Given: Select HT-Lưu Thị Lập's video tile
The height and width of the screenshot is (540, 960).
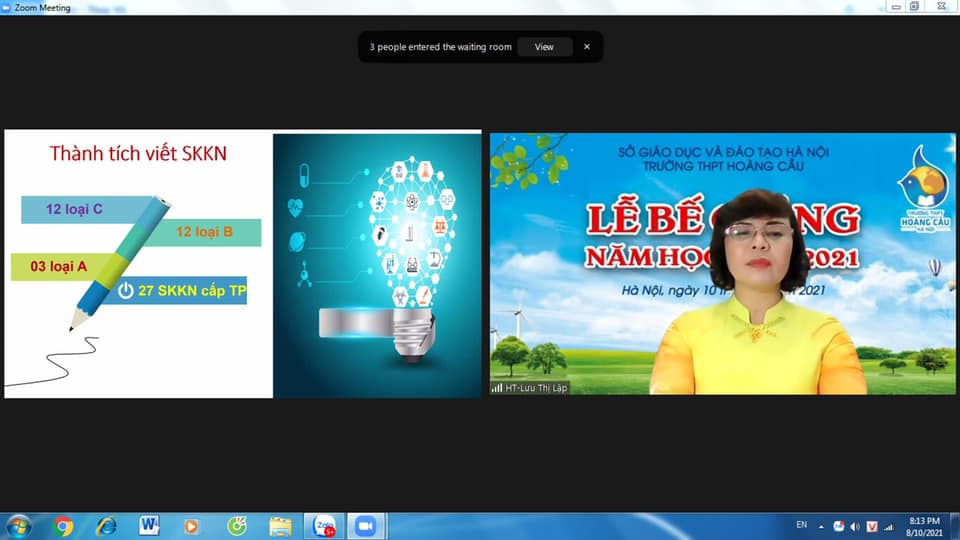Looking at the screenshot, I should [x=722, y=264].
